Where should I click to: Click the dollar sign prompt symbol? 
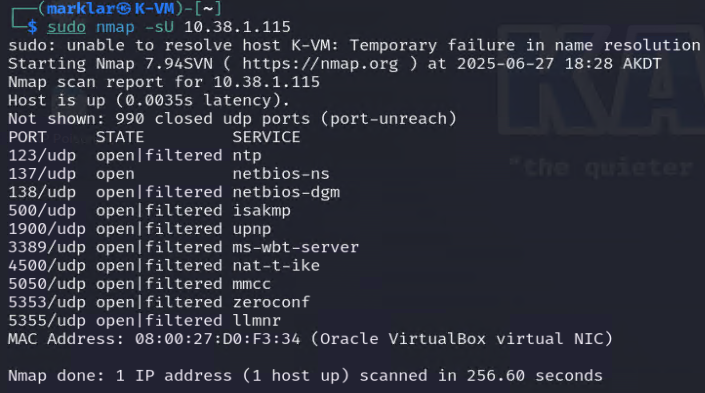pos(32,27)
